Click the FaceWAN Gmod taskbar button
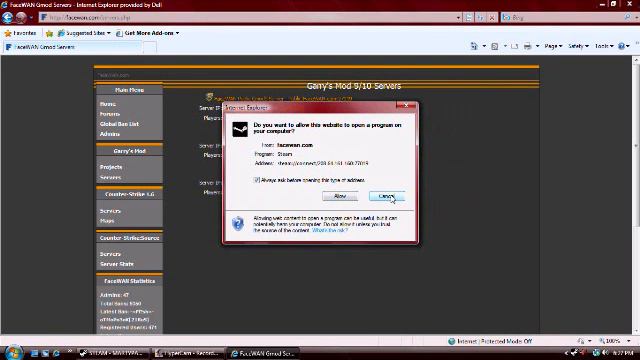 (x=263, y=353)
